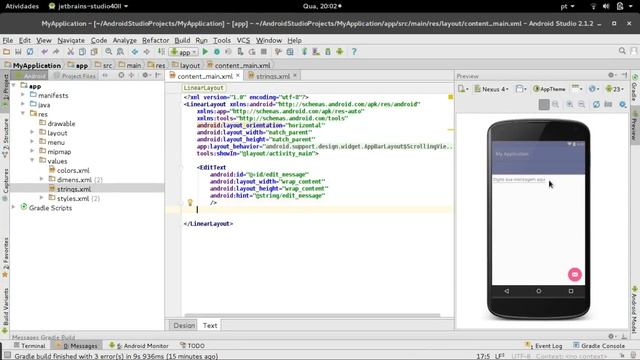Switch to Project Files view

pyautogui.click(x=75, y=76)
